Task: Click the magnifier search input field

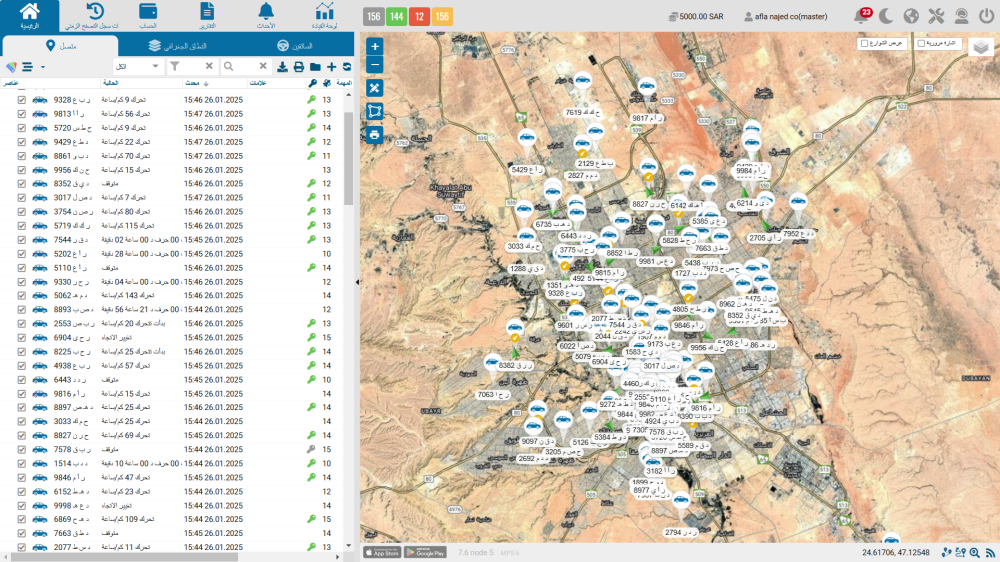Action: (245, 66)
